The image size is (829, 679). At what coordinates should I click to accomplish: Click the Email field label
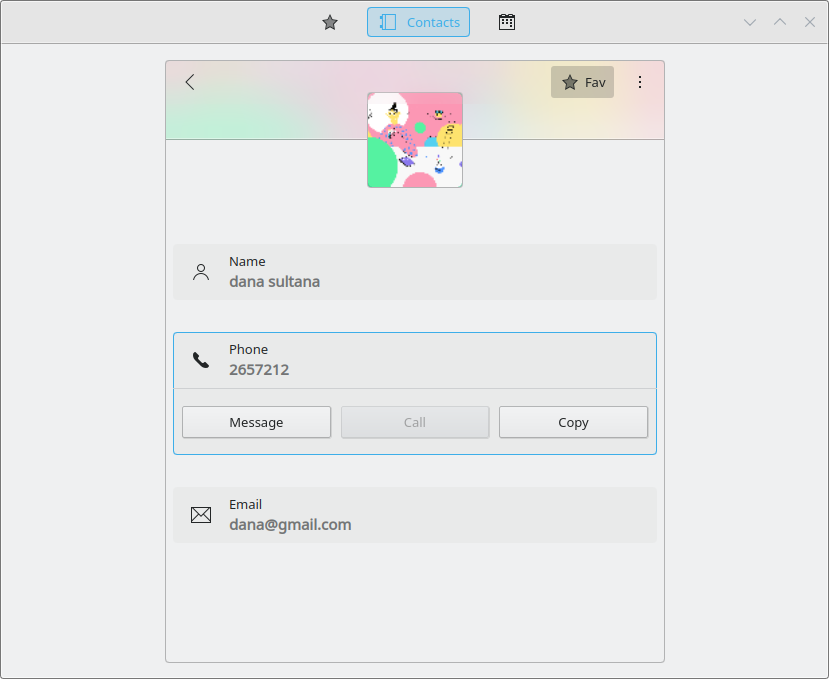click(245, 504)
